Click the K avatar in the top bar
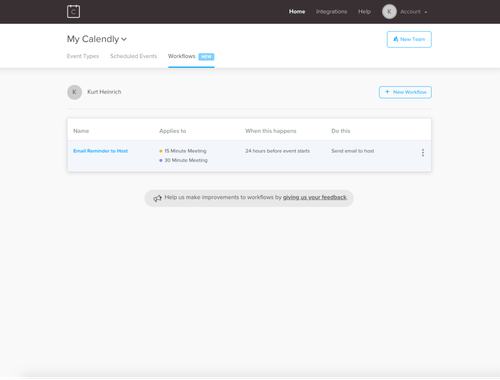500x380 pixels. (x=389, y=12)
